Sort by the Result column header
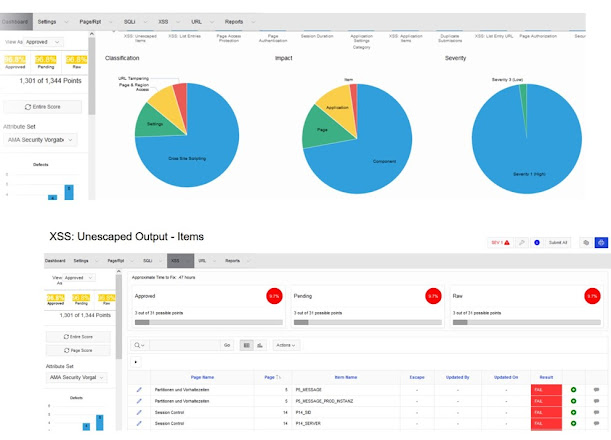611x440 pixels. click(x=546, y=377)
